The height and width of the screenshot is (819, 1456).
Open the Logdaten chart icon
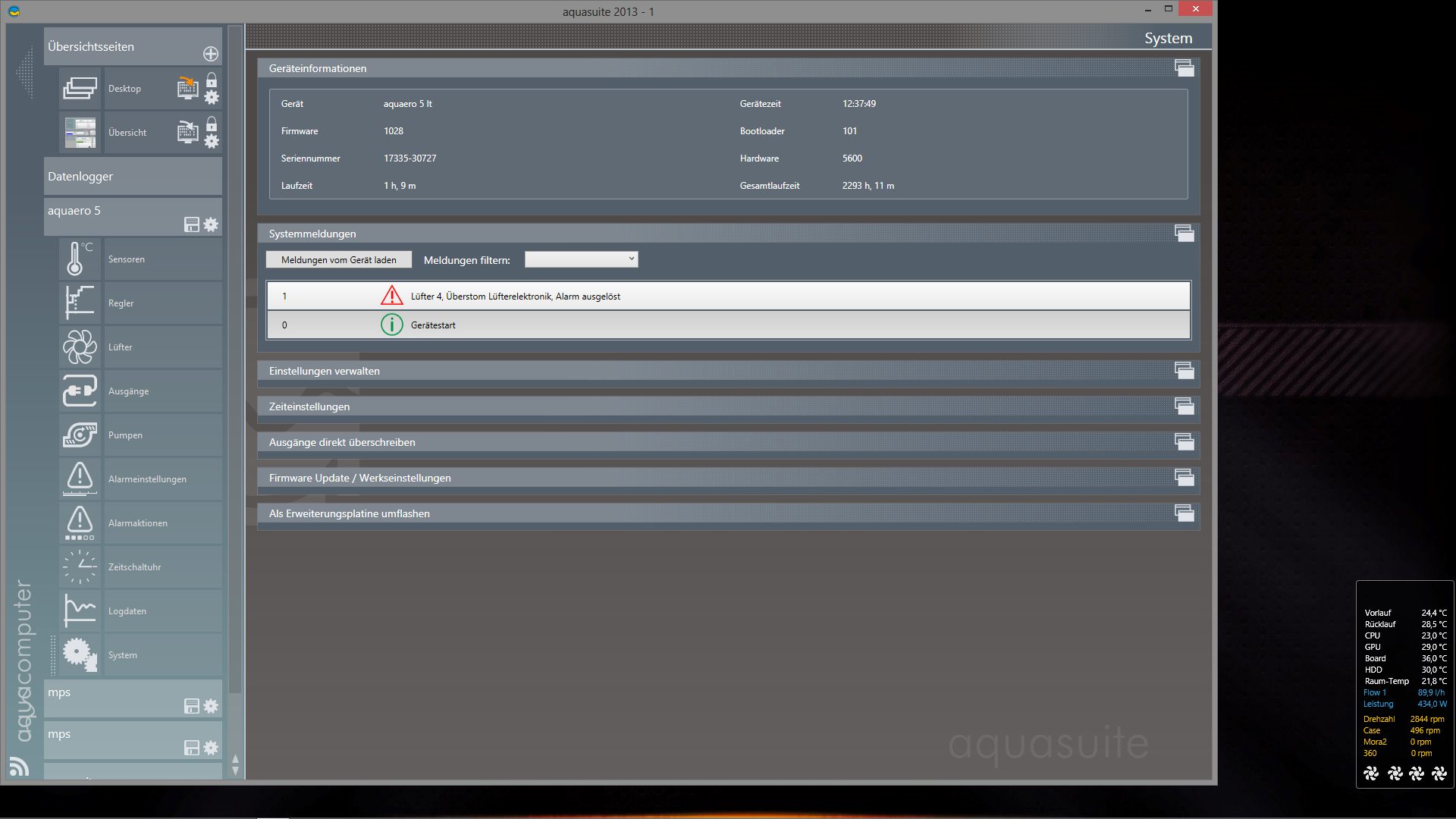(80, 611)
